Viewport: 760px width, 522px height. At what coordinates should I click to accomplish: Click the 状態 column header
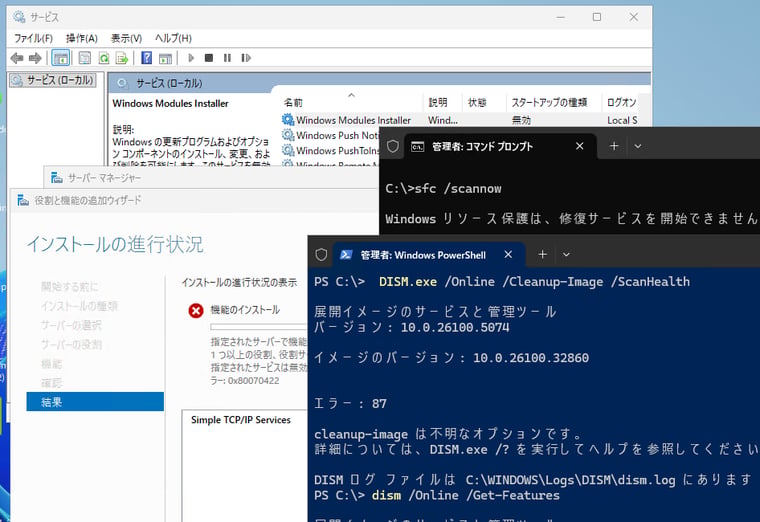(x=483, y=102)
